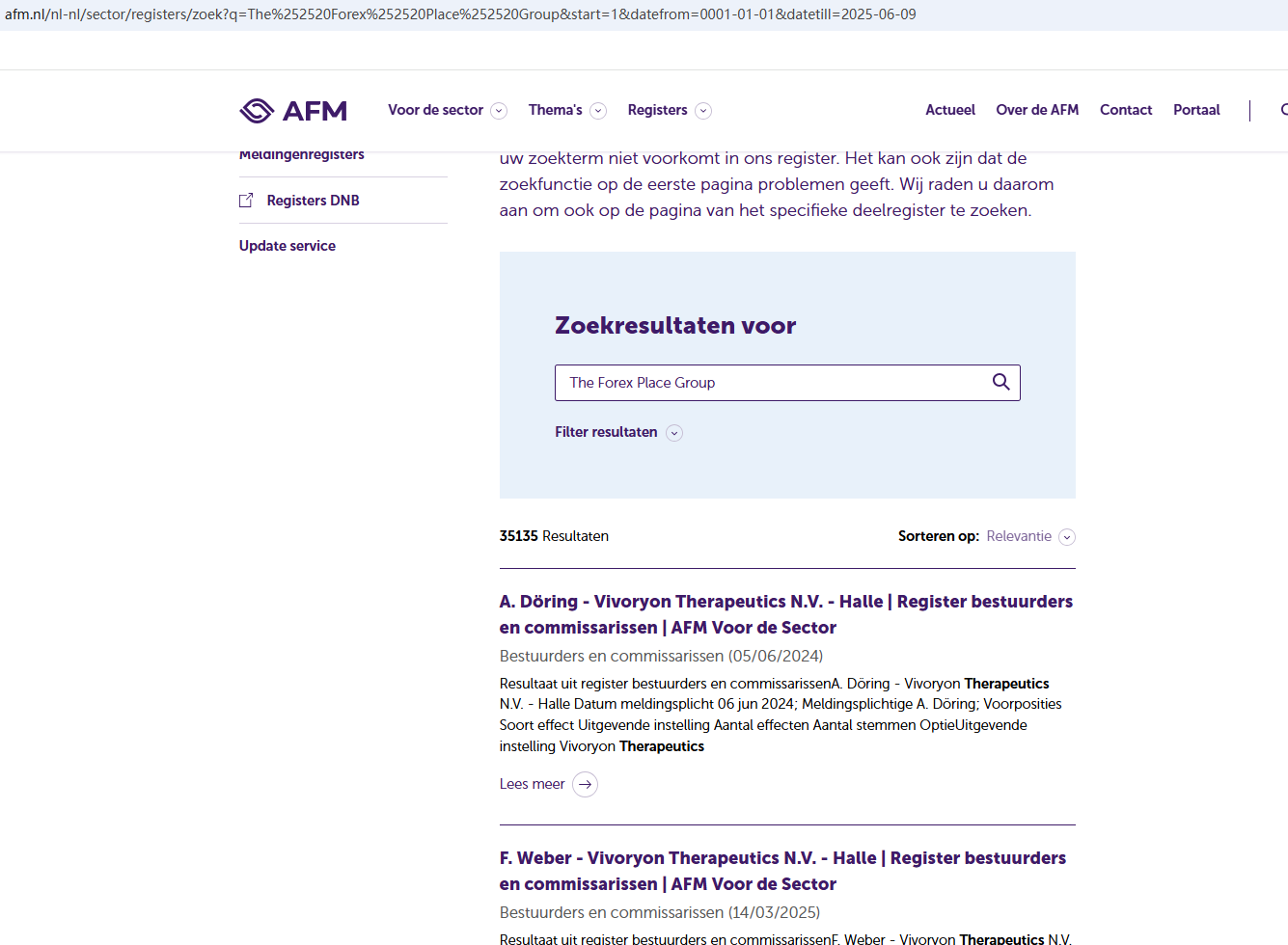Viewport: 1288px width, 945px height.
Task: Expand the Registers chevron in the header
Action: click(703, 111)
